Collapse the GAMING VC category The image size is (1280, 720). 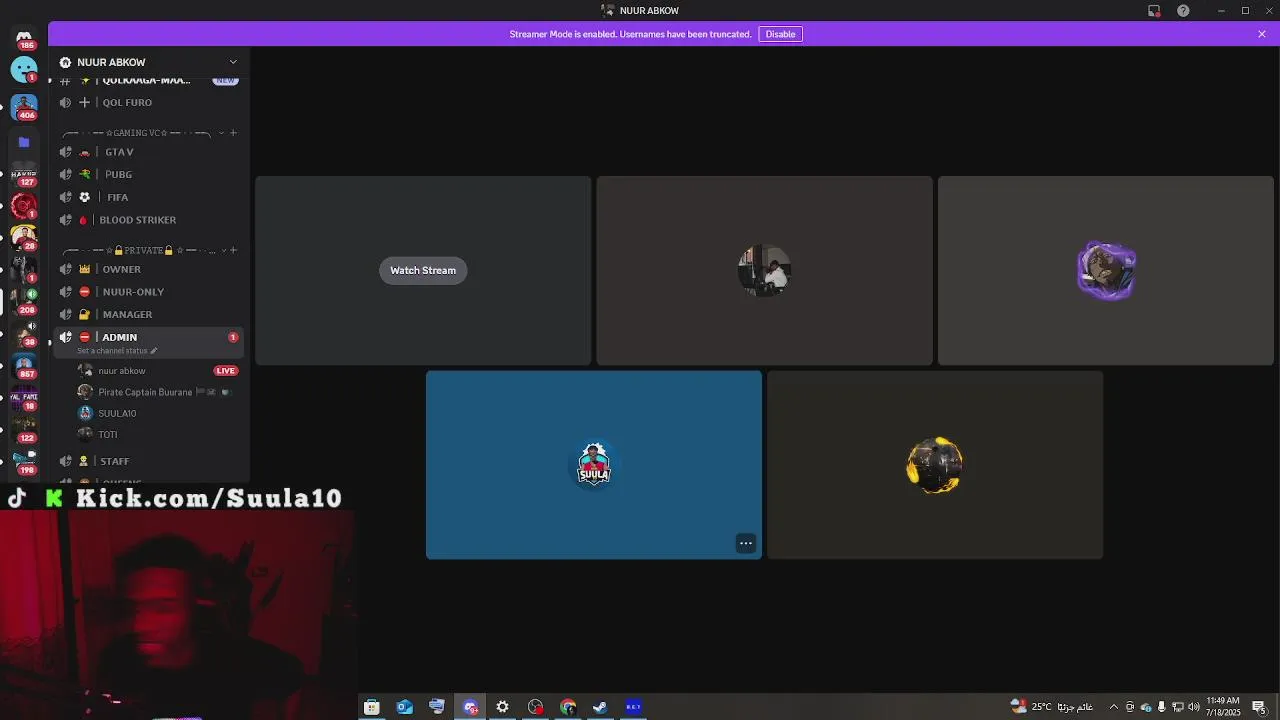coord(136,133)
